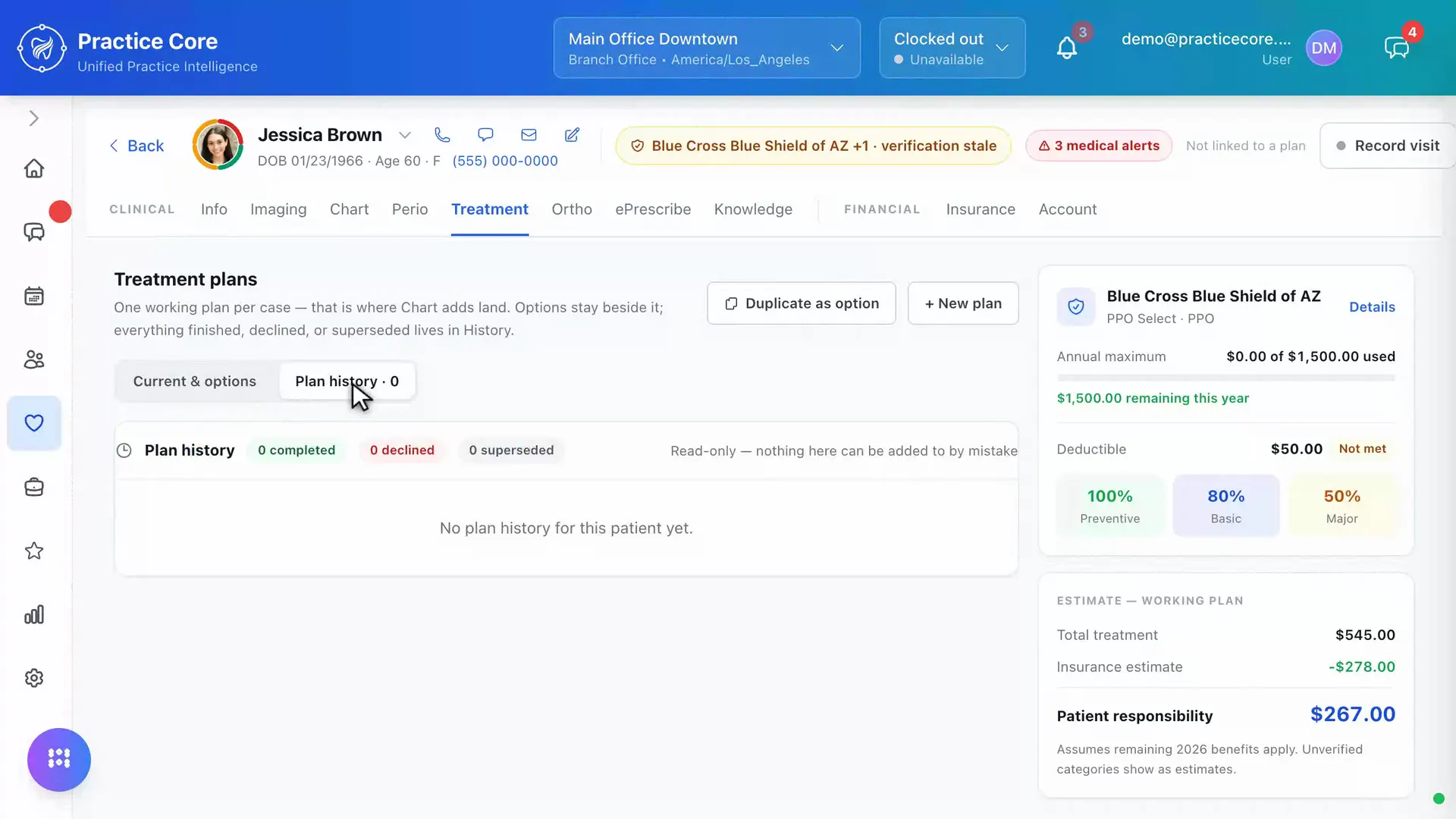This screenshot has height=819, width=1456.
Task: Email patient via envelope icon
Action: [529, 135]
